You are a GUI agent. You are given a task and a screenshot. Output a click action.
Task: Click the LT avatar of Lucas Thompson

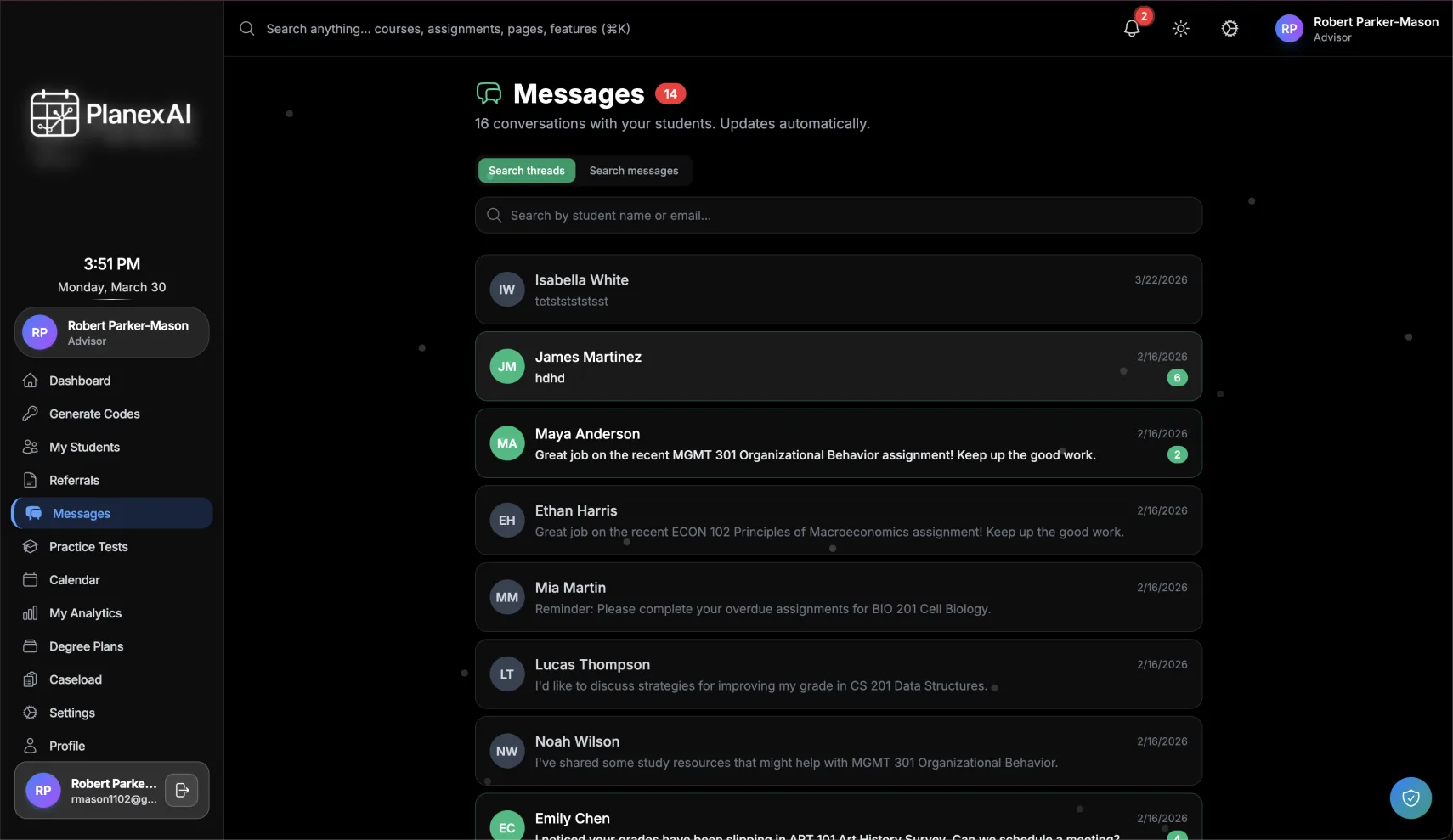click(507, 674)
